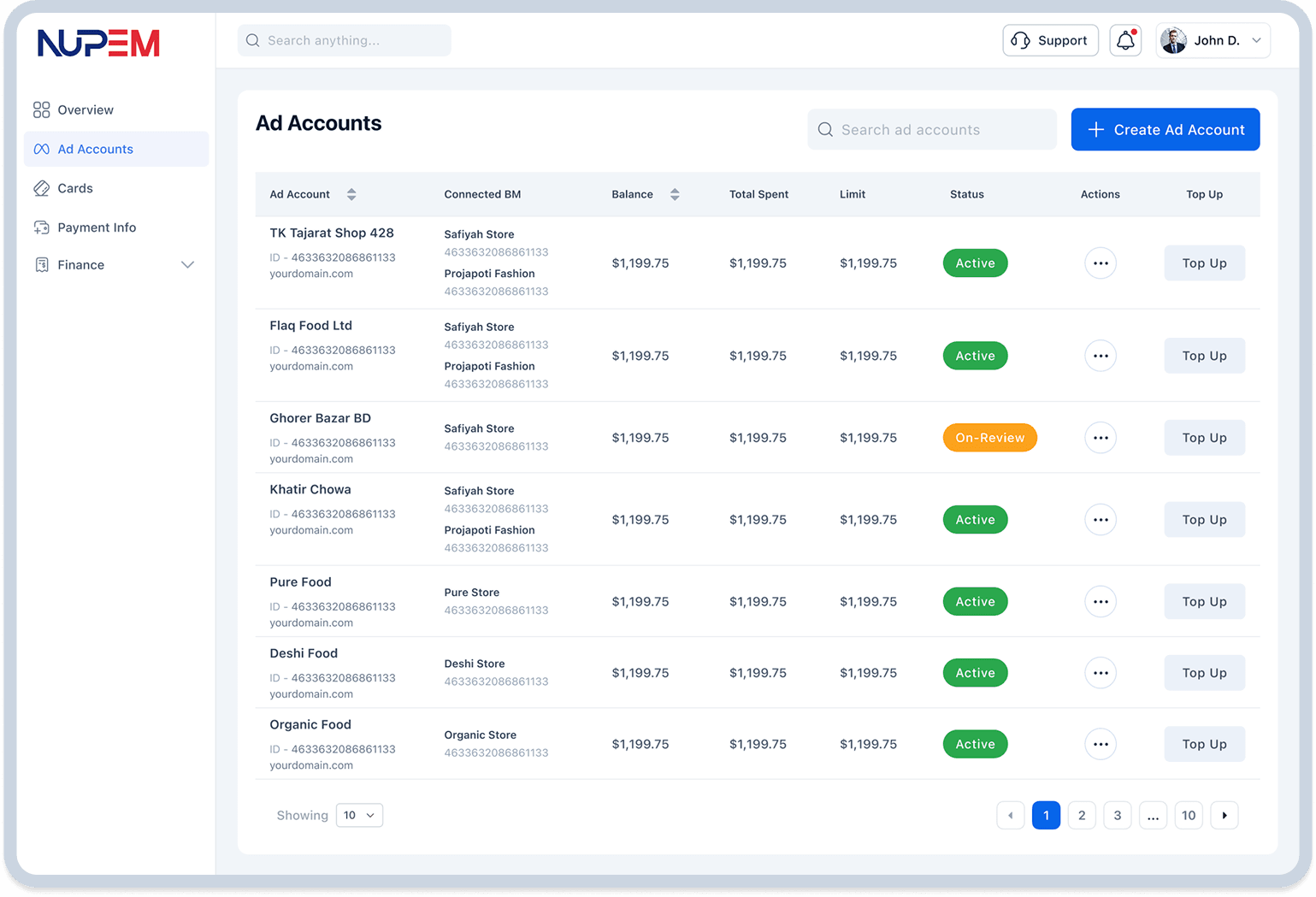Click the NUPEM logo
1316x897 pixels.
[98, 43]
